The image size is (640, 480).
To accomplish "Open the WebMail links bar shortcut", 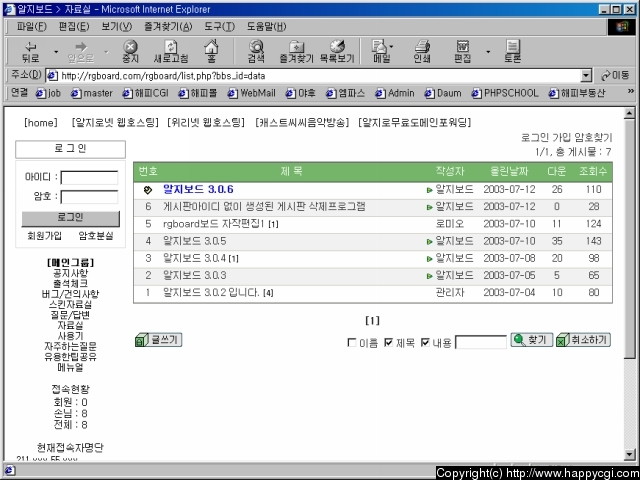I will point(251,93).
